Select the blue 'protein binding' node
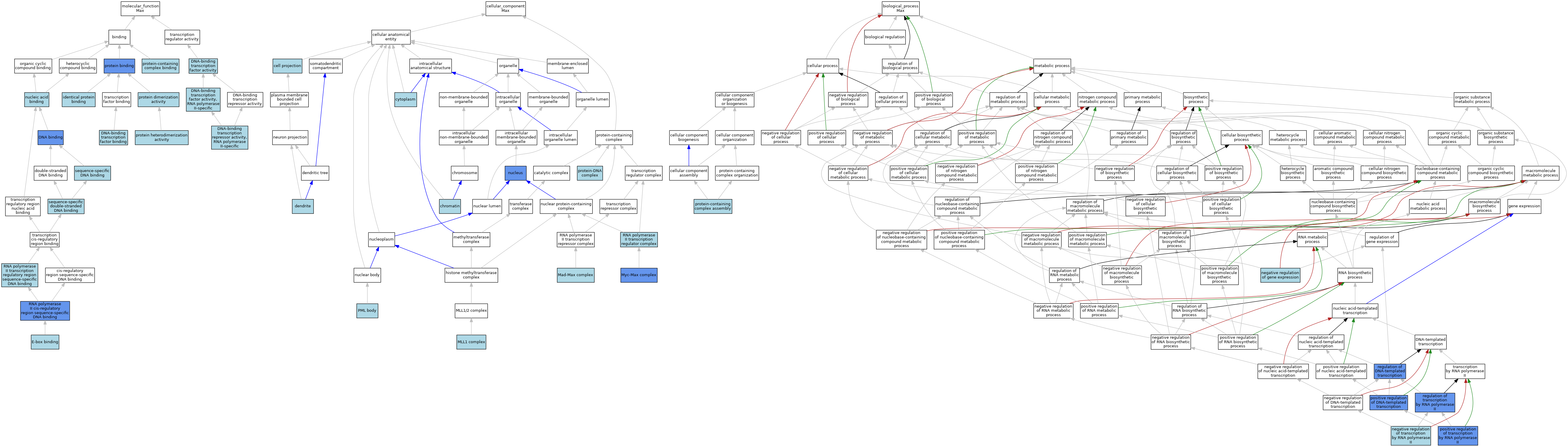1568x447 pixels. (x=119, y=66)
